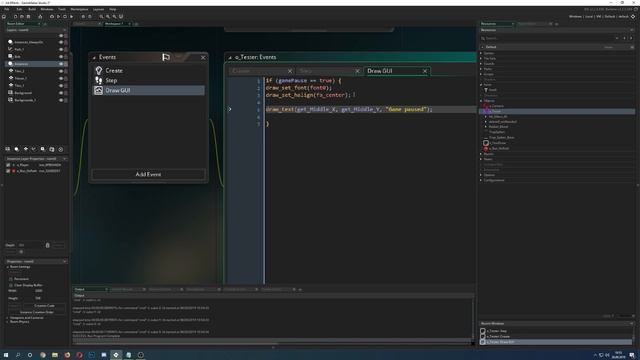This screenshot has height=360, width=640.
Task: Click the zoom out toolbar icon
Action: [102, 17]
